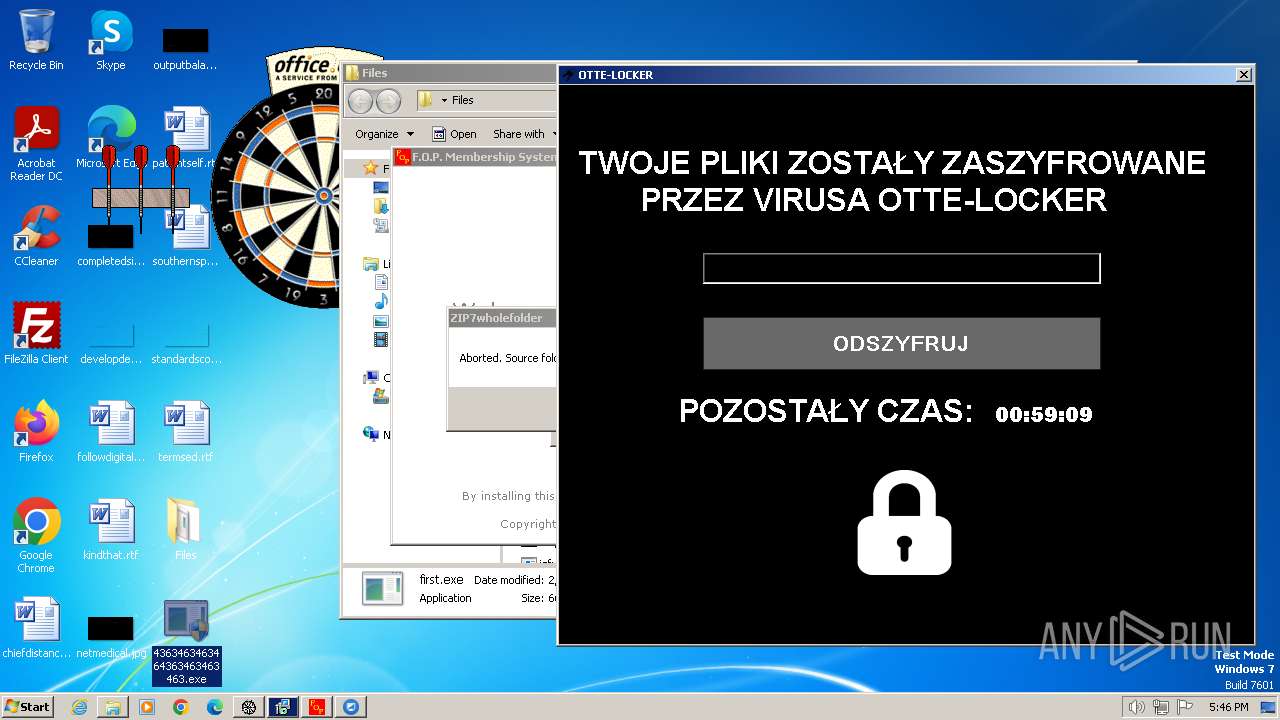Select the netmedical.jpg desktop file
Image resolution: width=1280 pixels, height=720 pixels.
(110, 637)
